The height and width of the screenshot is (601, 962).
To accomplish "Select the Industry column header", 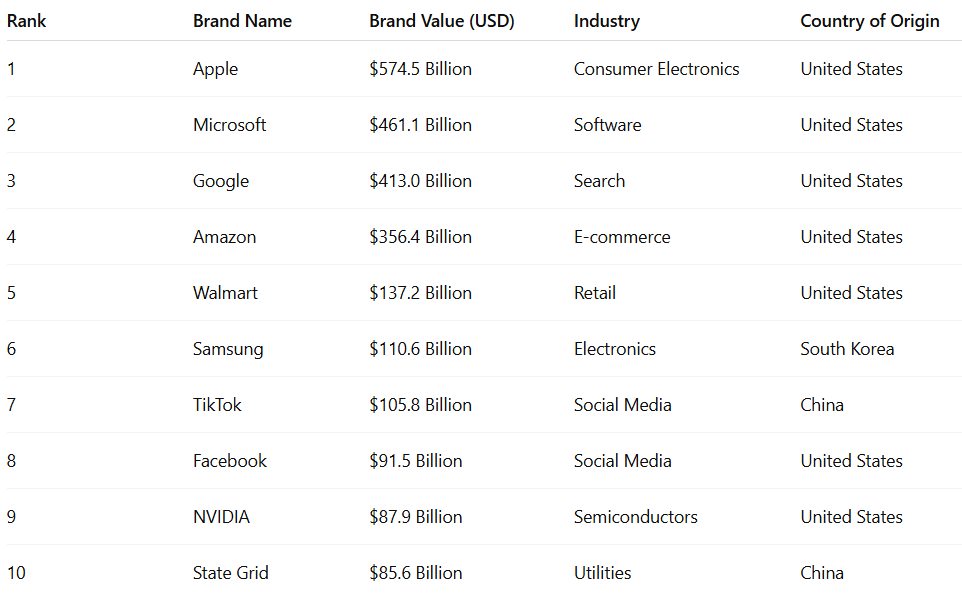I will click(606, 21).
